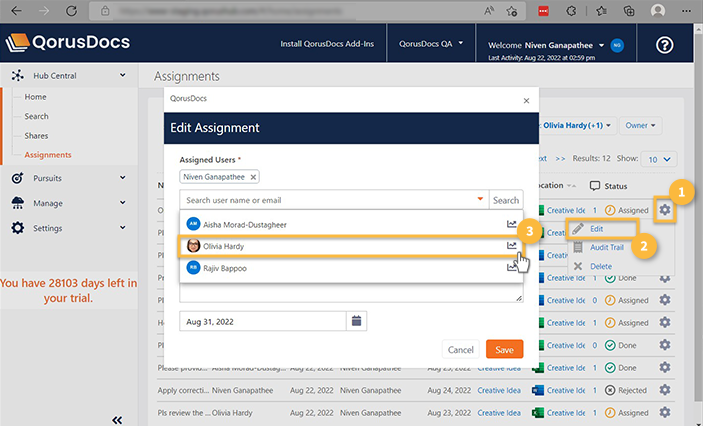The width and height of the screenshot is (703, 426).
Task: Click the gear icon on the Rejected row
Action: 665,389
